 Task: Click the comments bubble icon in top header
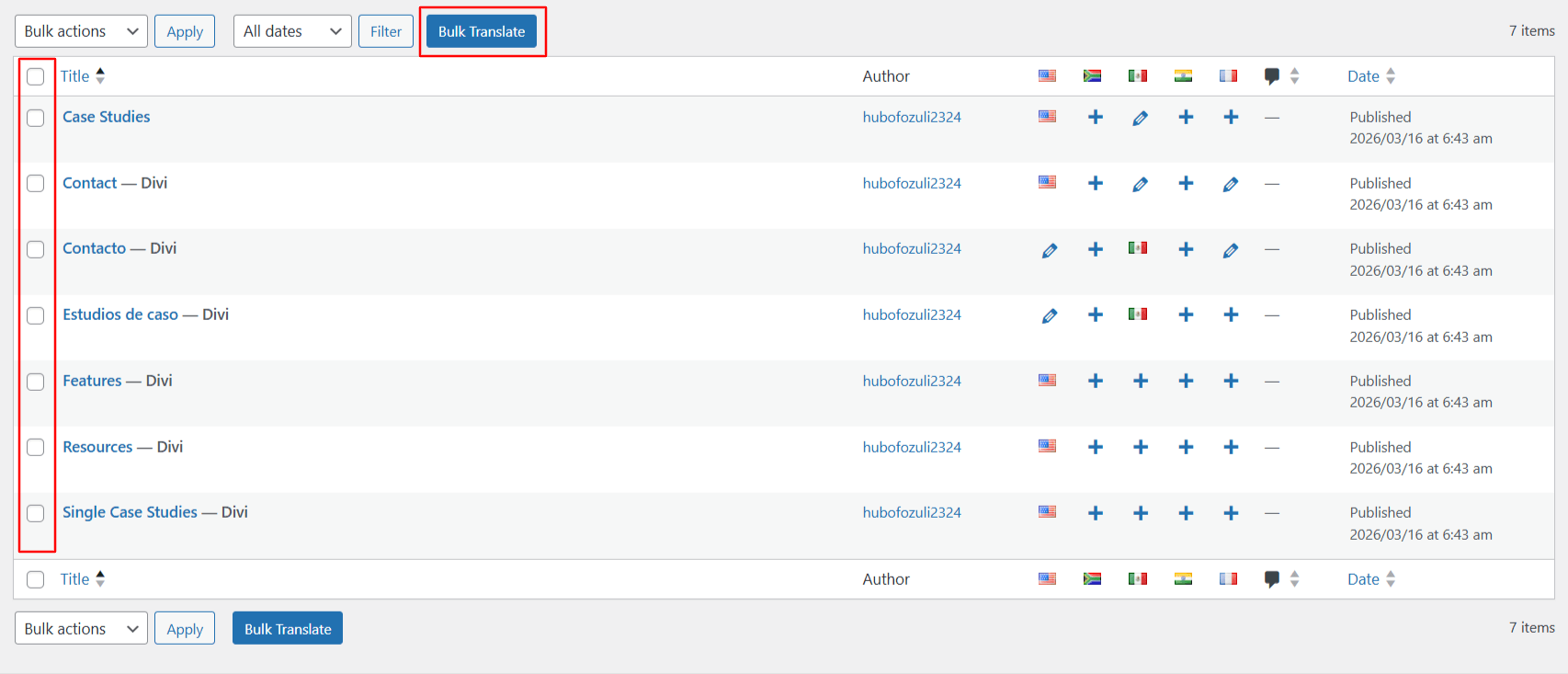click(1271, 76)
